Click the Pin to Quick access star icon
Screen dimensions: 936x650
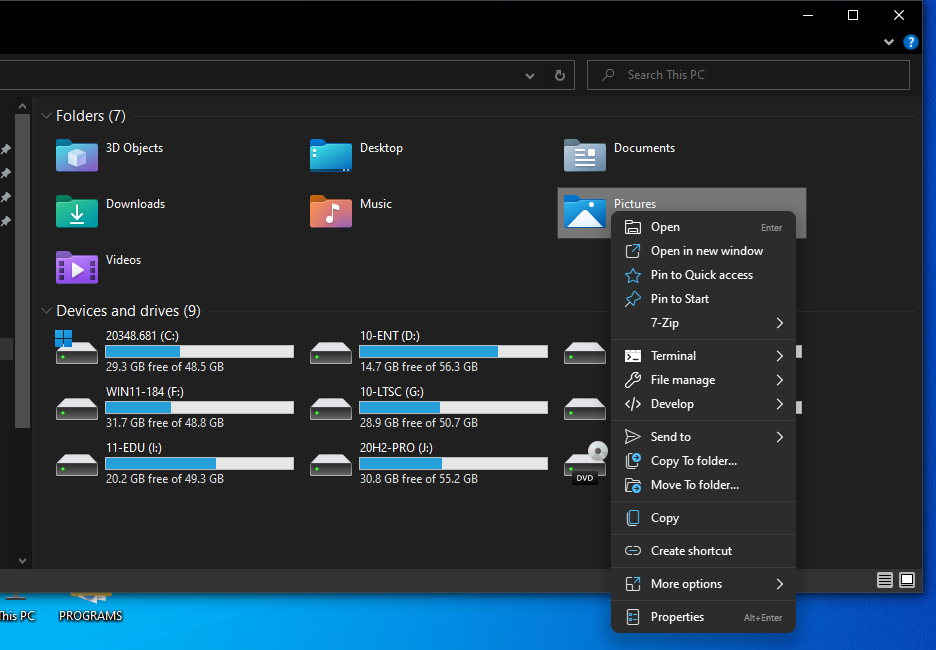633,275
